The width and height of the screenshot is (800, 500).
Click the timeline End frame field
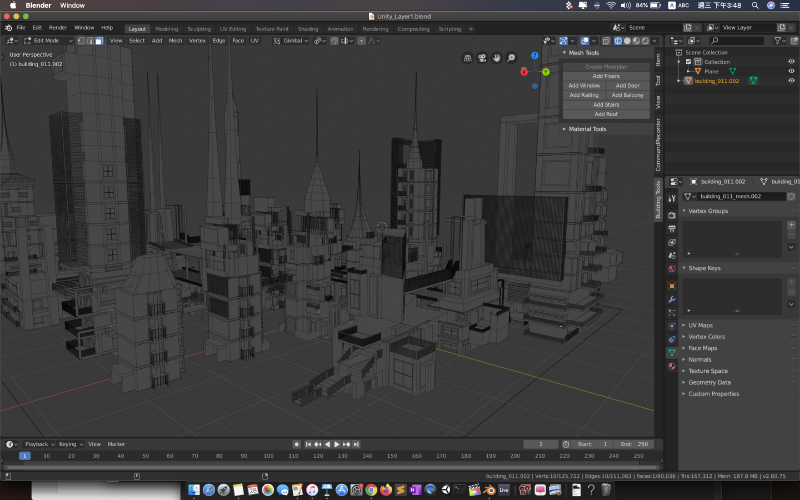633,444
